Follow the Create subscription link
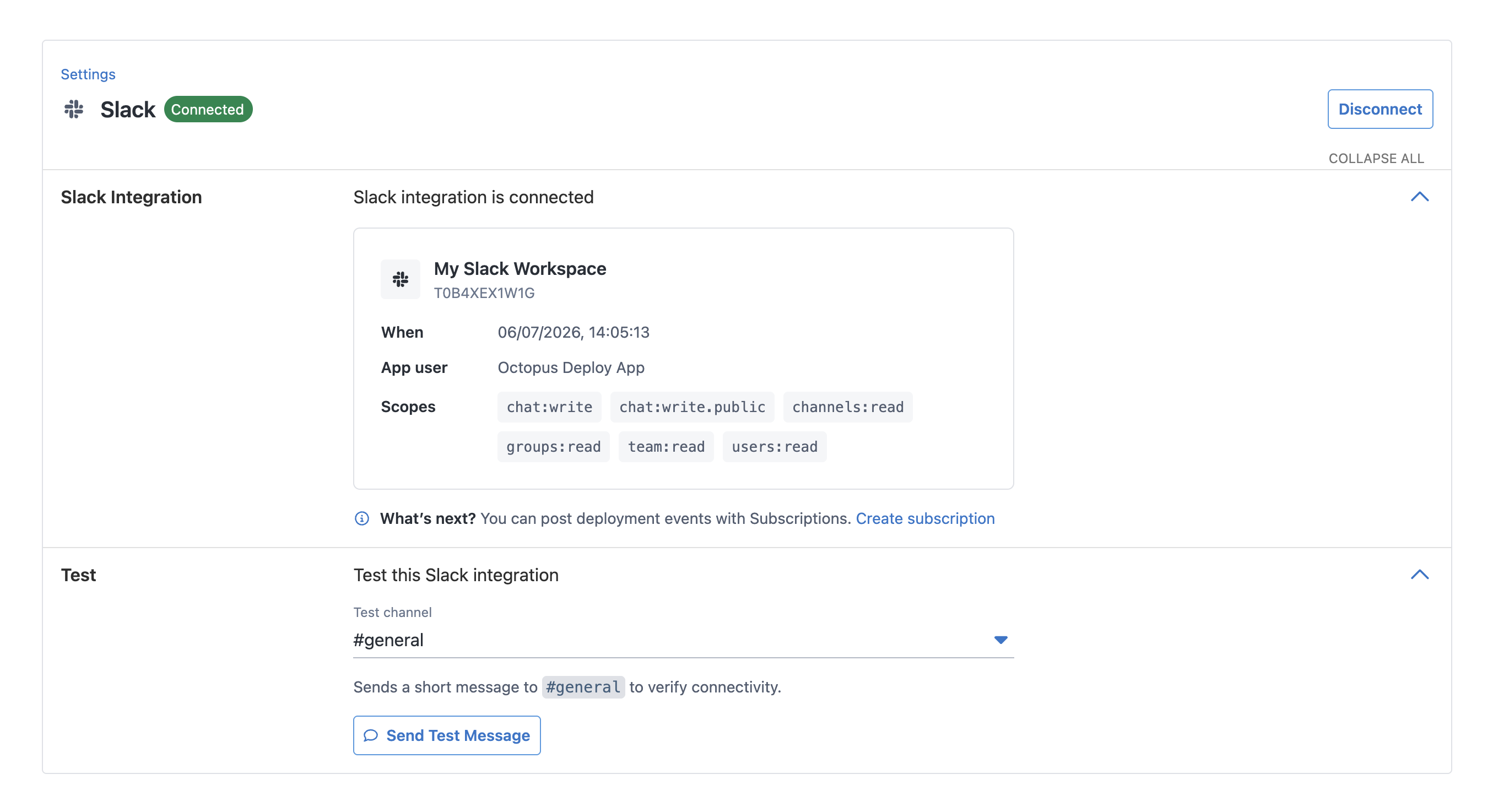The image size is (1493, 812). (925, 518)
